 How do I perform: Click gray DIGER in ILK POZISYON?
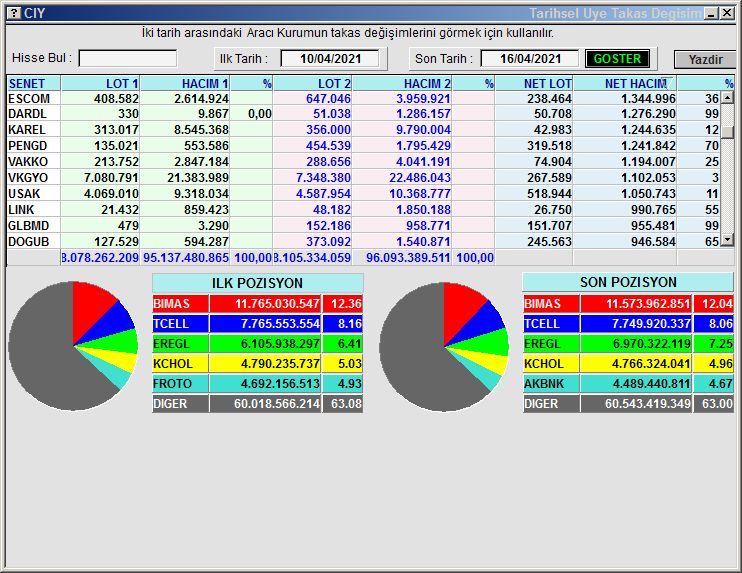coord(180,404)
